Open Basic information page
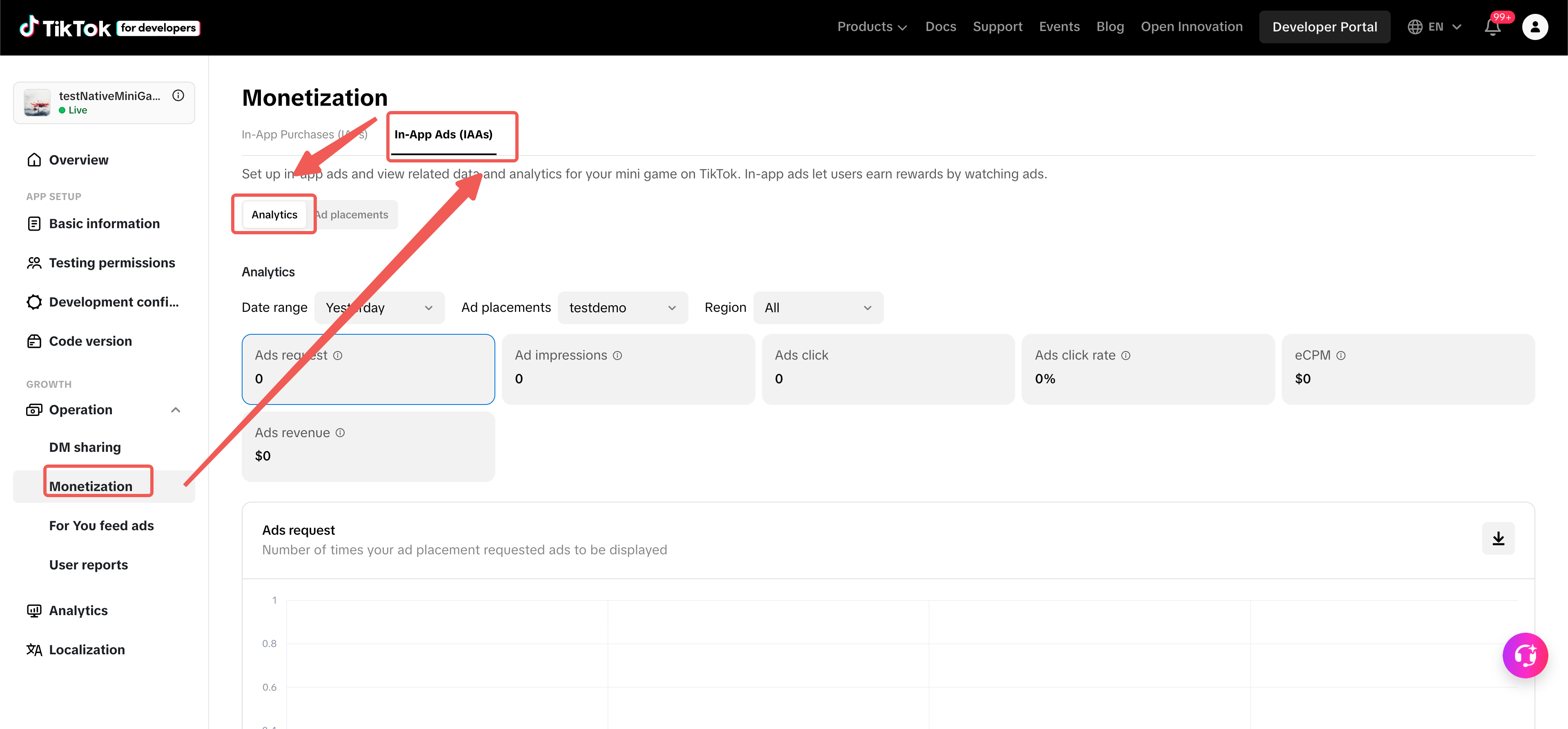 click(x=104, y=224)
